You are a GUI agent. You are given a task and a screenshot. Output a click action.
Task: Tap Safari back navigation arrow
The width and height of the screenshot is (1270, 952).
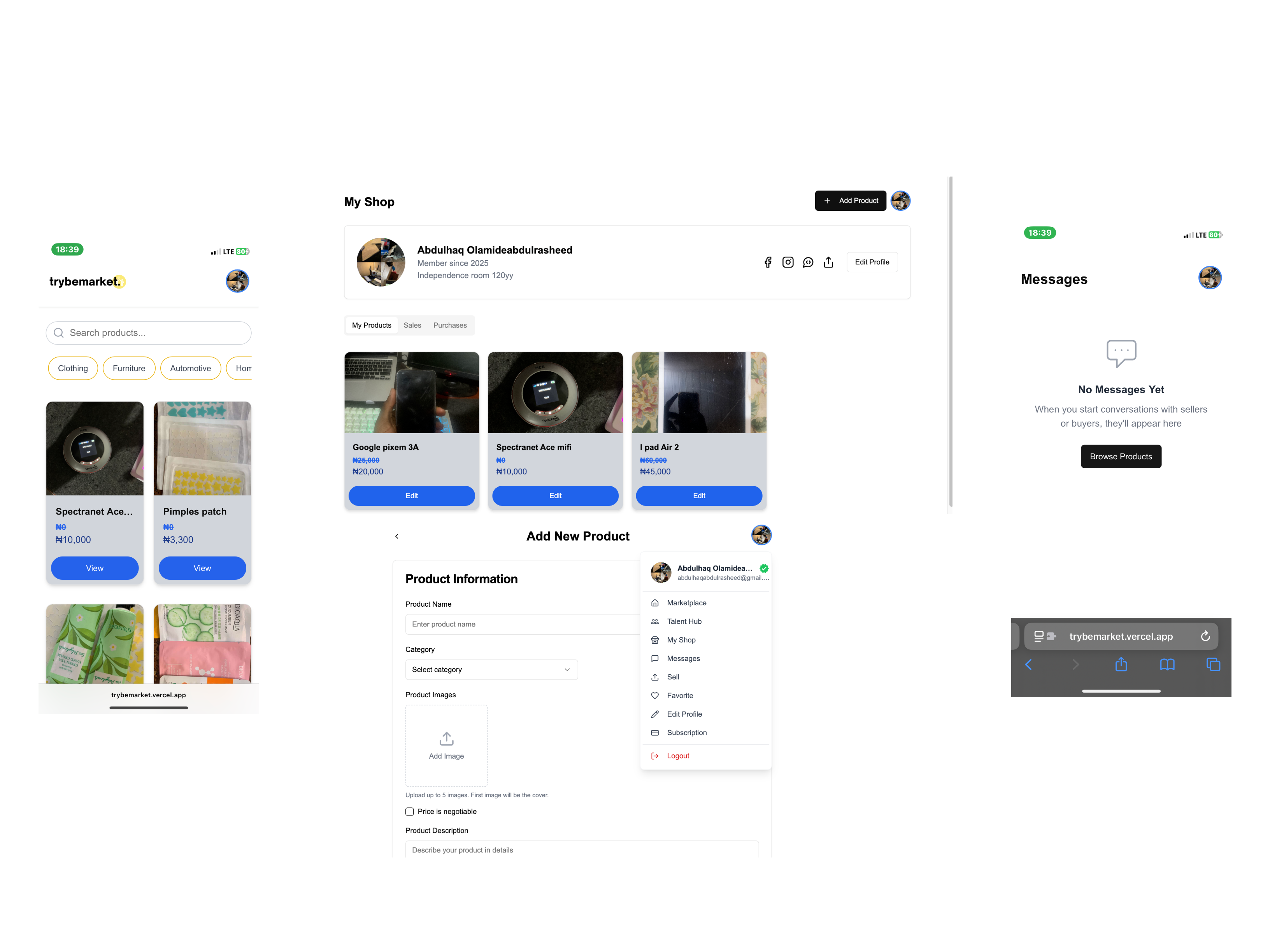coord(1028,665)
